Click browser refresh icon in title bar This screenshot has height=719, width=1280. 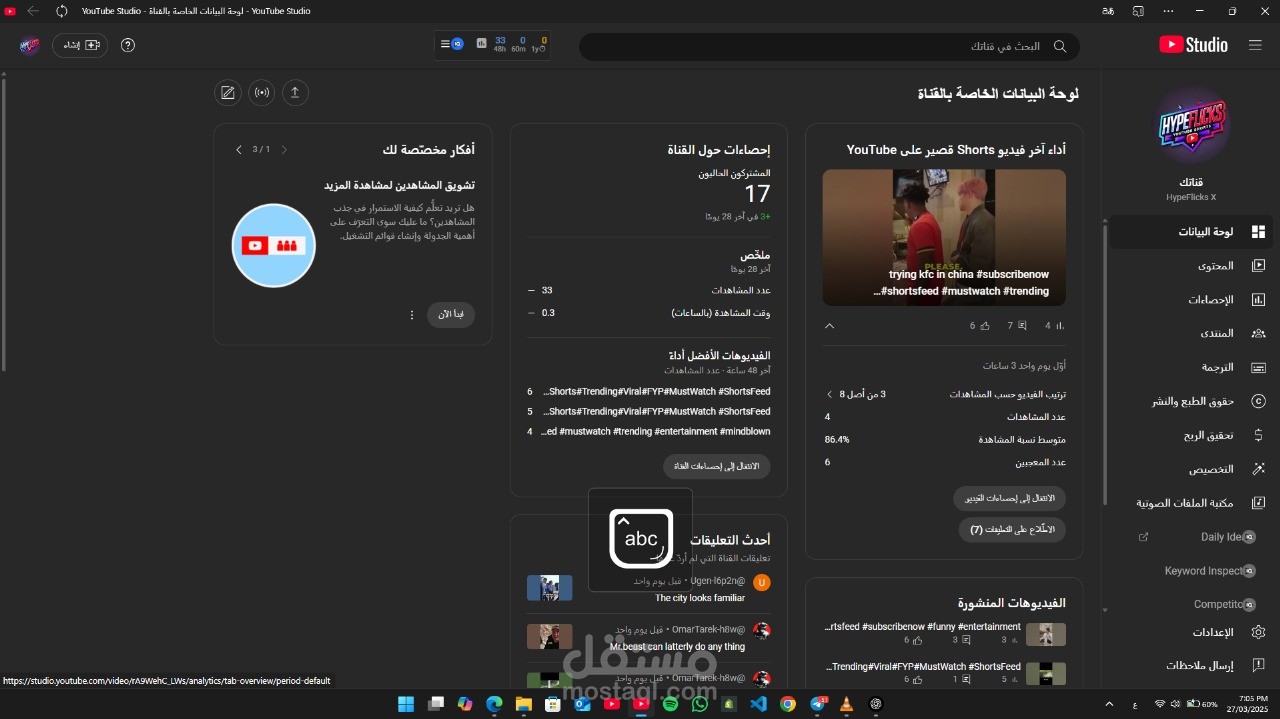[62, 11]
